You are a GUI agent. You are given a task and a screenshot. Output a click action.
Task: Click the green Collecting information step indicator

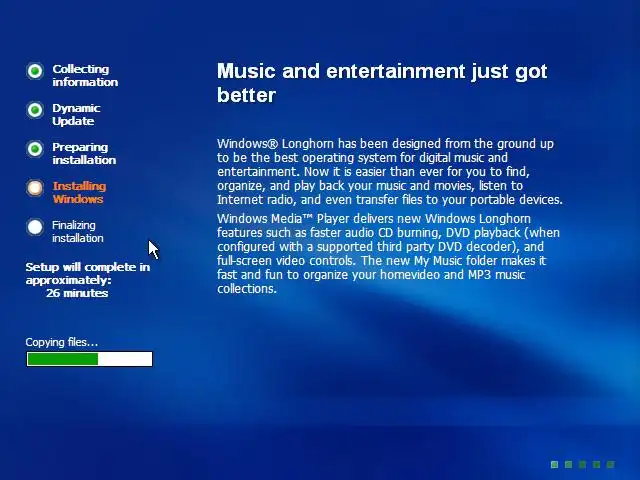coord(35,71)
